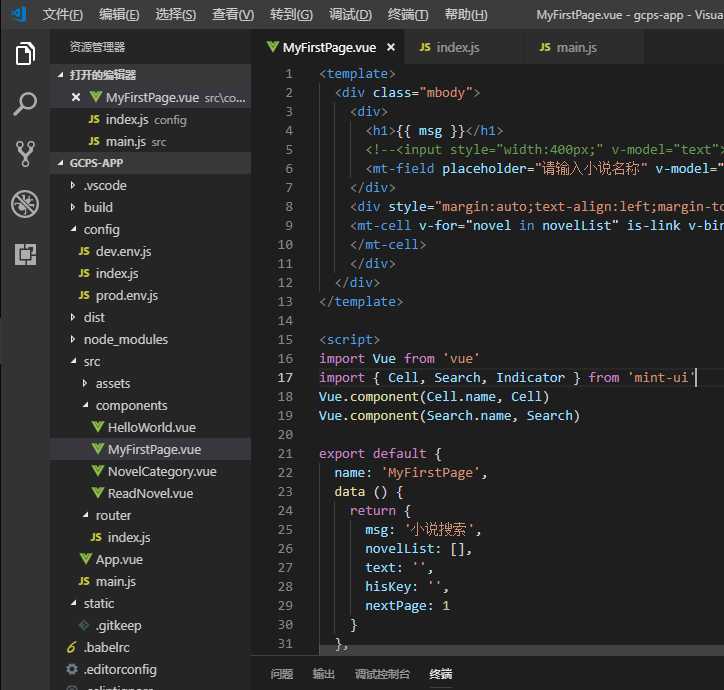Expand the assets folder

click(x=85, y=383)
